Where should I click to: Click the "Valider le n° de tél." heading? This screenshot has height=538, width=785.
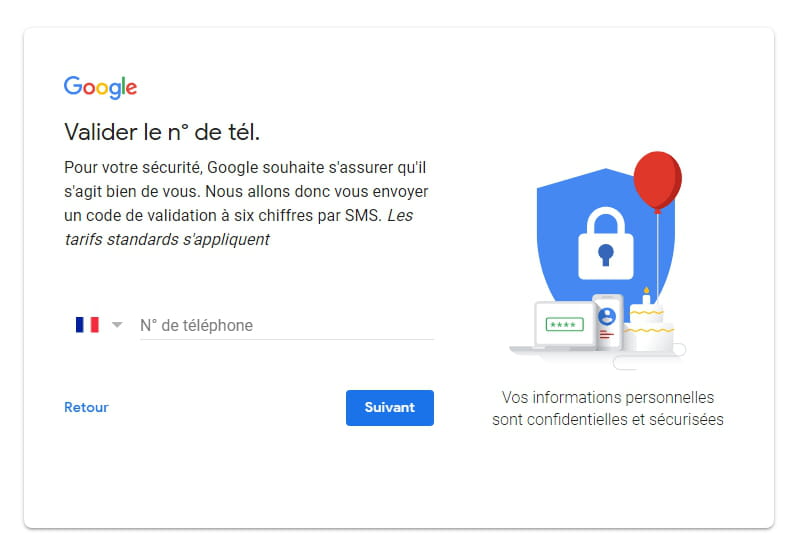coord(162,133)
